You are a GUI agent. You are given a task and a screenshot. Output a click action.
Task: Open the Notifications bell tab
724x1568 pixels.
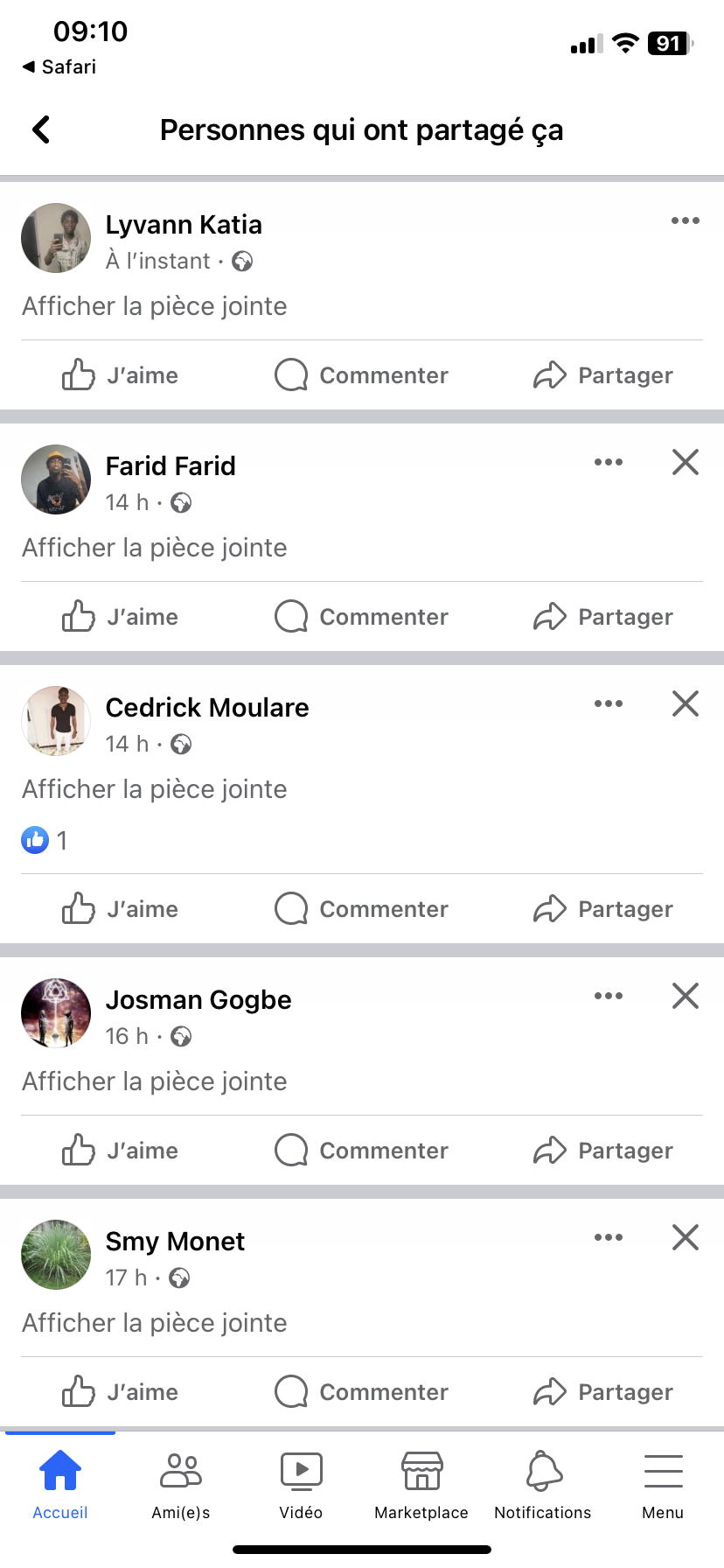pyautogui.click(x=542, y=1486)
